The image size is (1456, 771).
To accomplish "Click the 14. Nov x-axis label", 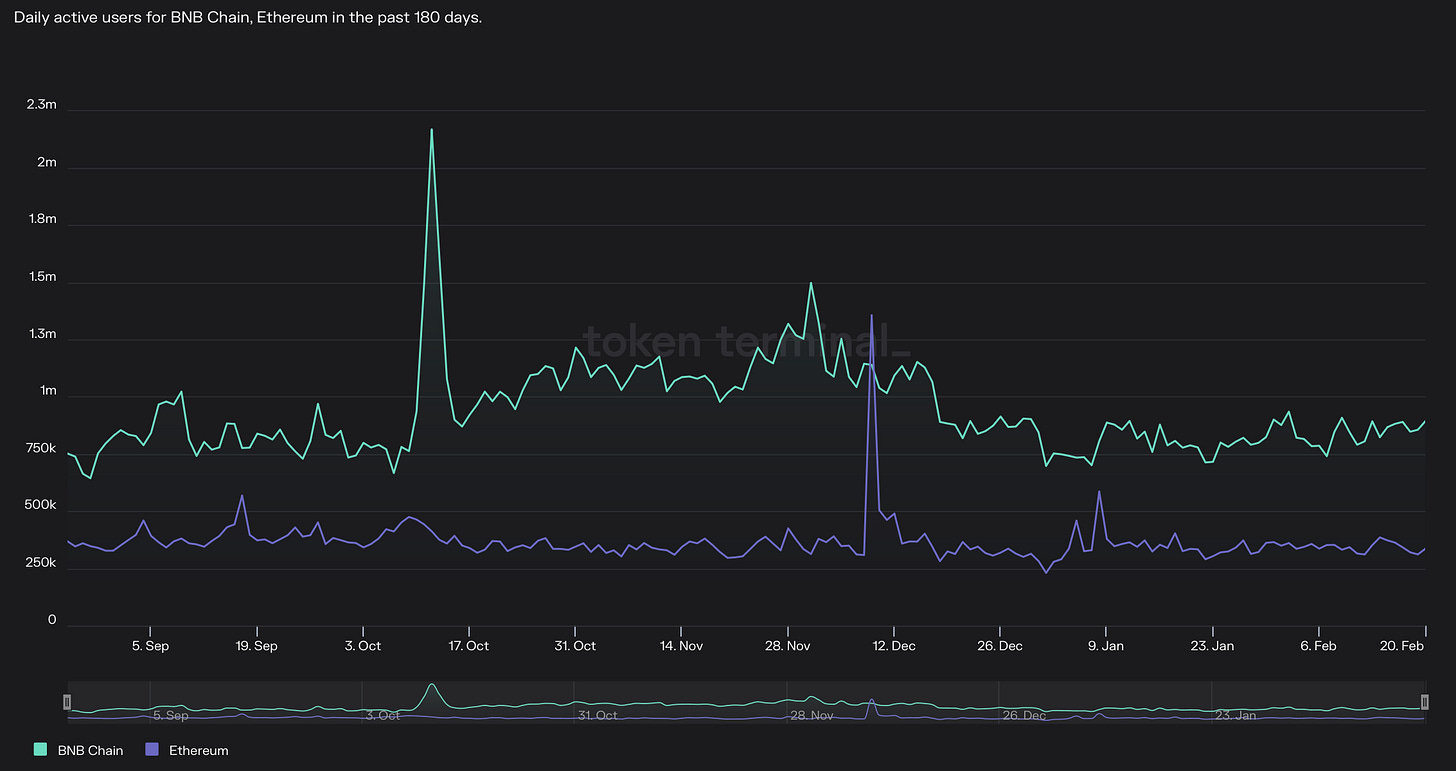I will [x=681, y=646].
